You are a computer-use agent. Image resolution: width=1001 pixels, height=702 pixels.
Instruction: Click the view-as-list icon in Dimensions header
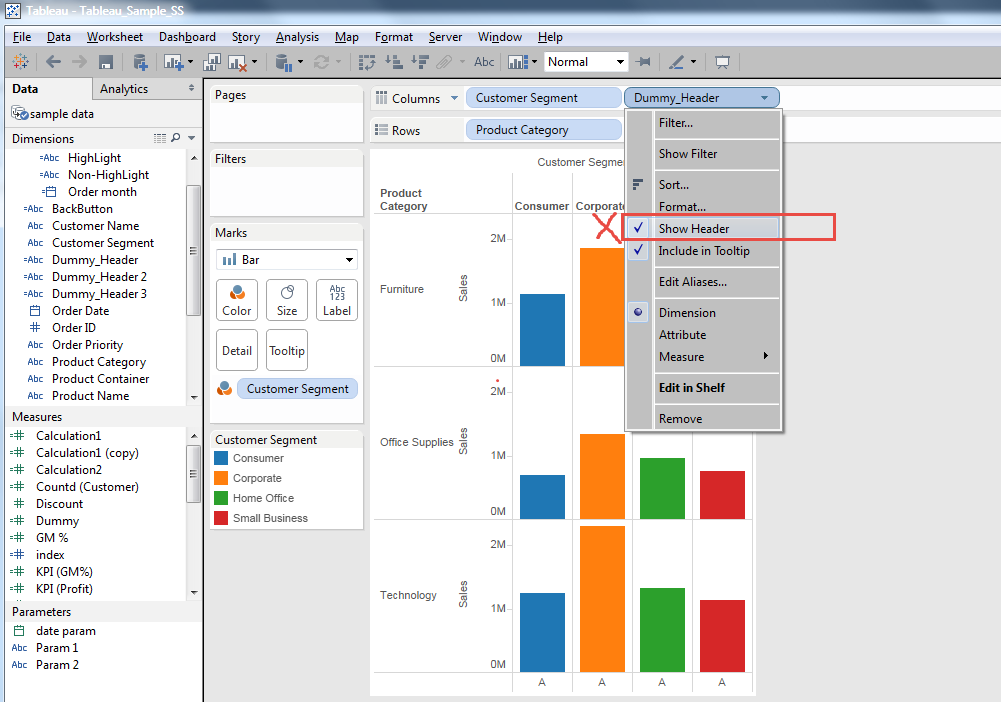[x=160, y=138]
